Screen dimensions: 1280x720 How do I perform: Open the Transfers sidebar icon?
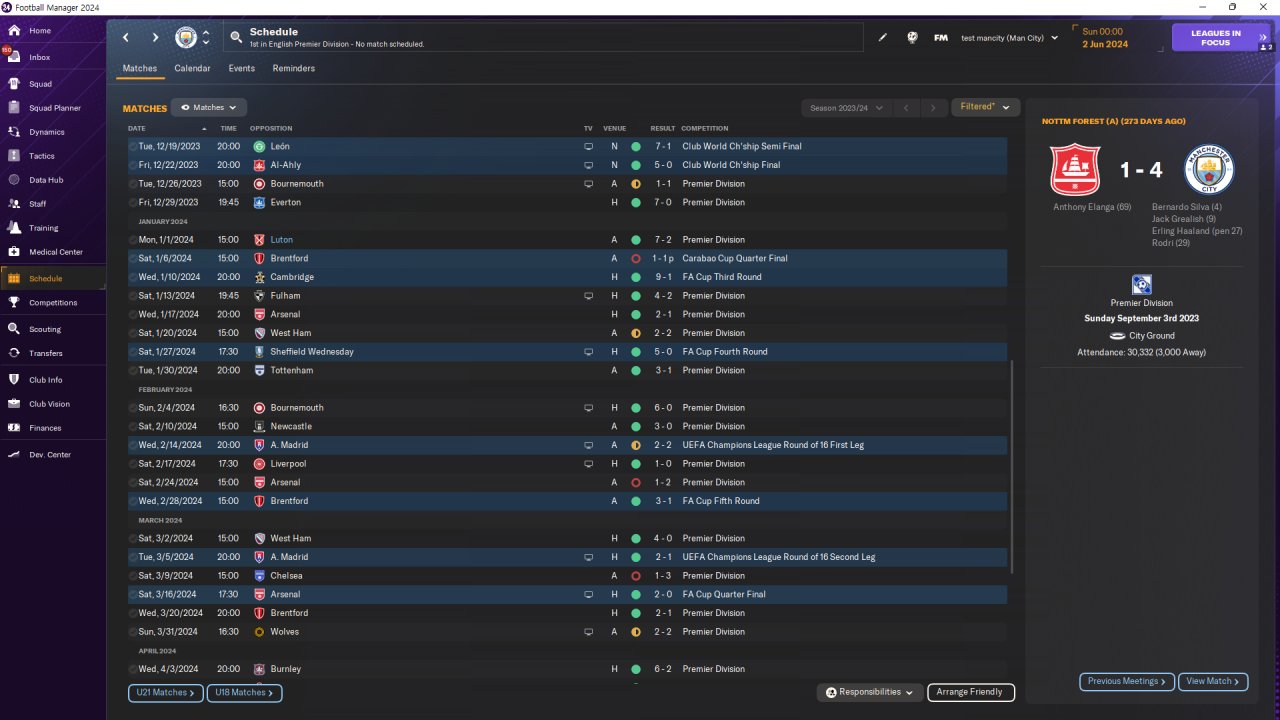pyautogui.click(x=14, y=353)
